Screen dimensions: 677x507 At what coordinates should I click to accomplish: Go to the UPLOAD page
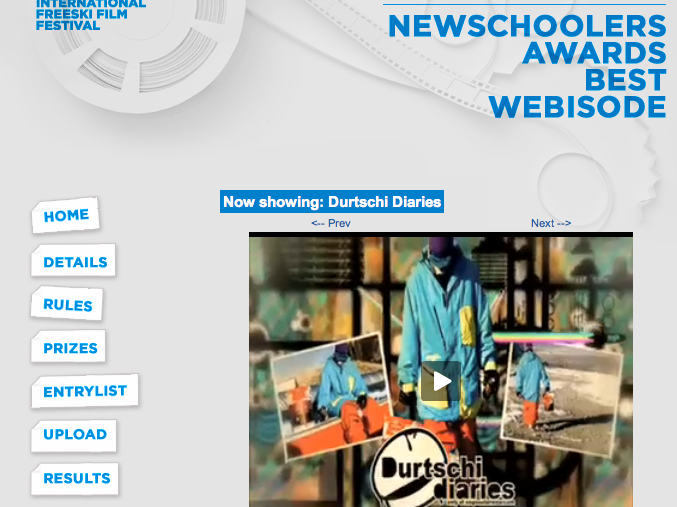pos(74,434)
